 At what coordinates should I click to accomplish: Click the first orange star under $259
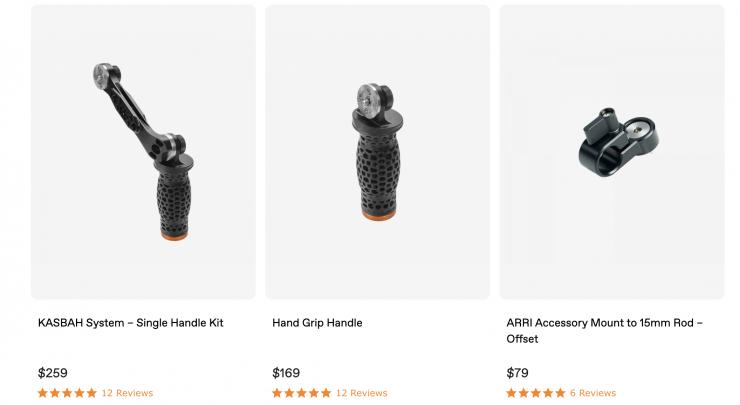click(43, 393)
